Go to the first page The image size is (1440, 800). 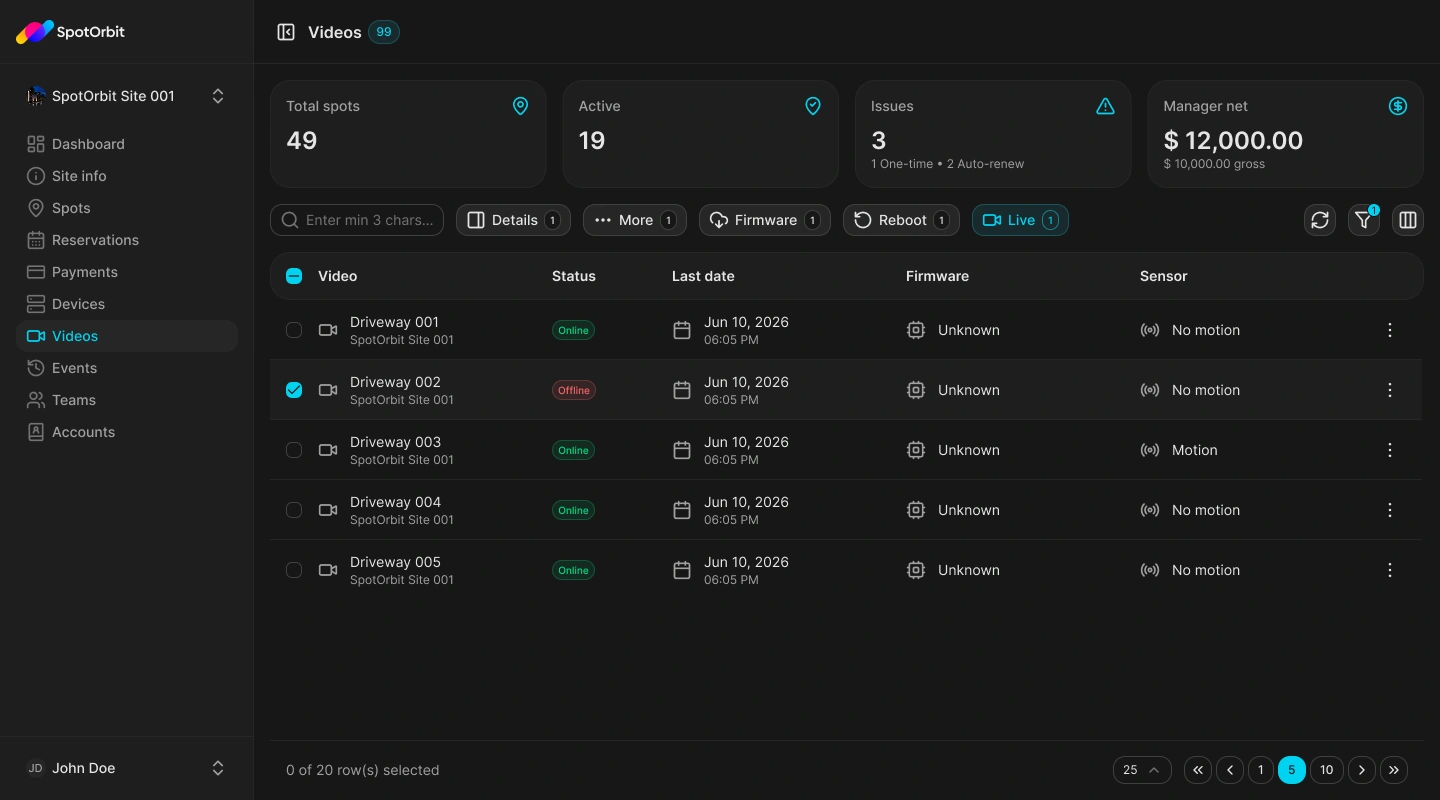click(1198, 770)
